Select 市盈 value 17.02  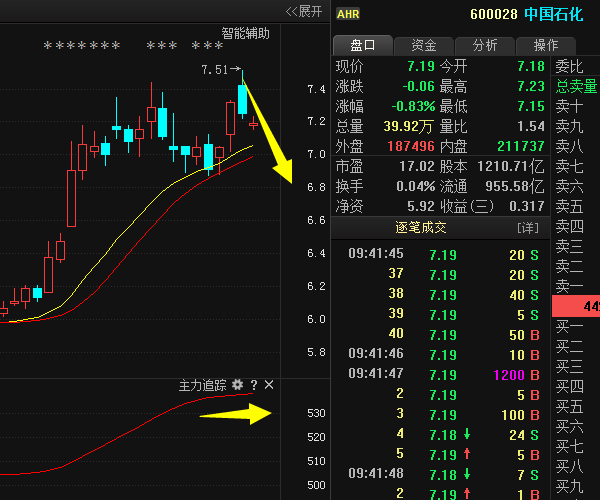pos(417,166)
